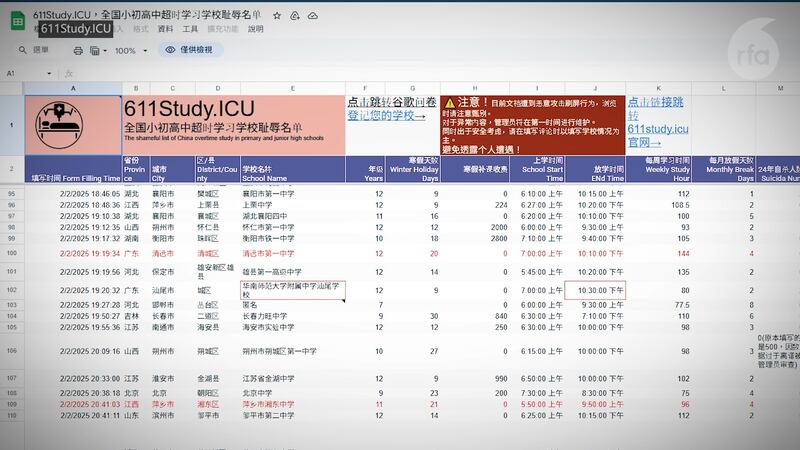Click timestamp 2/2/2025 20:09:16

tap(90, 352)
